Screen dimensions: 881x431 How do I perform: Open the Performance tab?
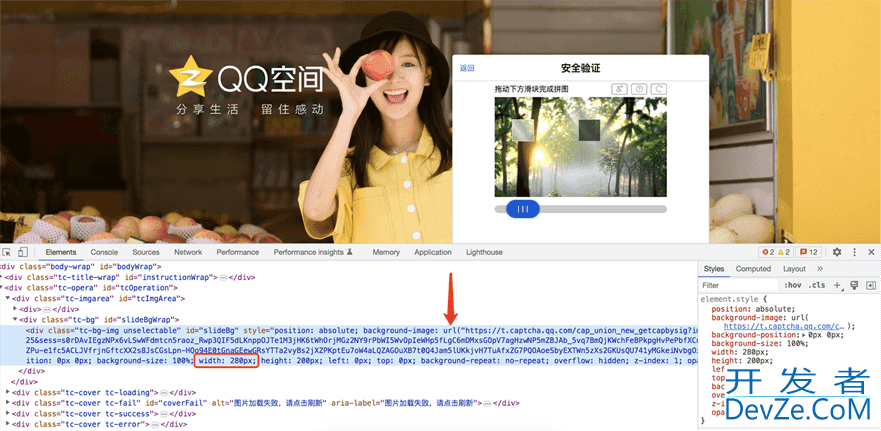coord(238,252)
